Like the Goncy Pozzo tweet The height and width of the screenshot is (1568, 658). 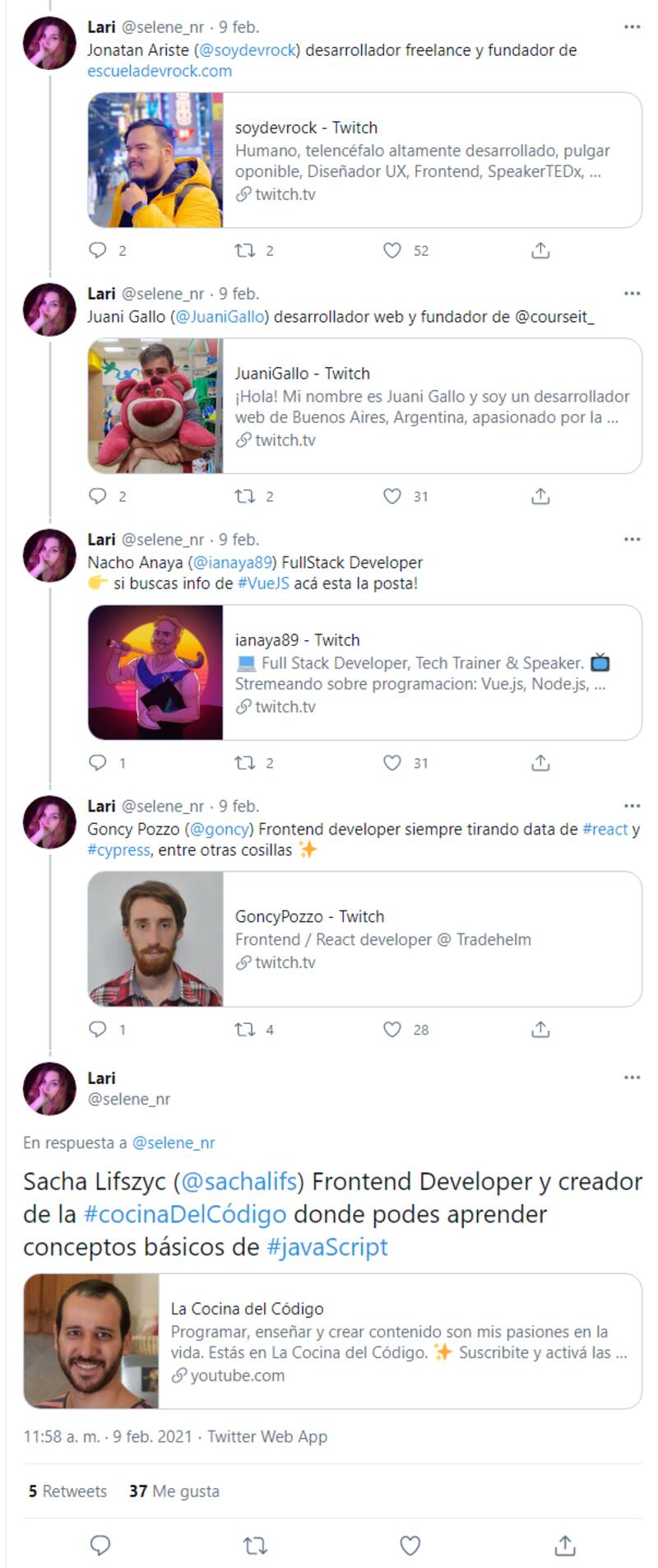[x=392, y=1030]
